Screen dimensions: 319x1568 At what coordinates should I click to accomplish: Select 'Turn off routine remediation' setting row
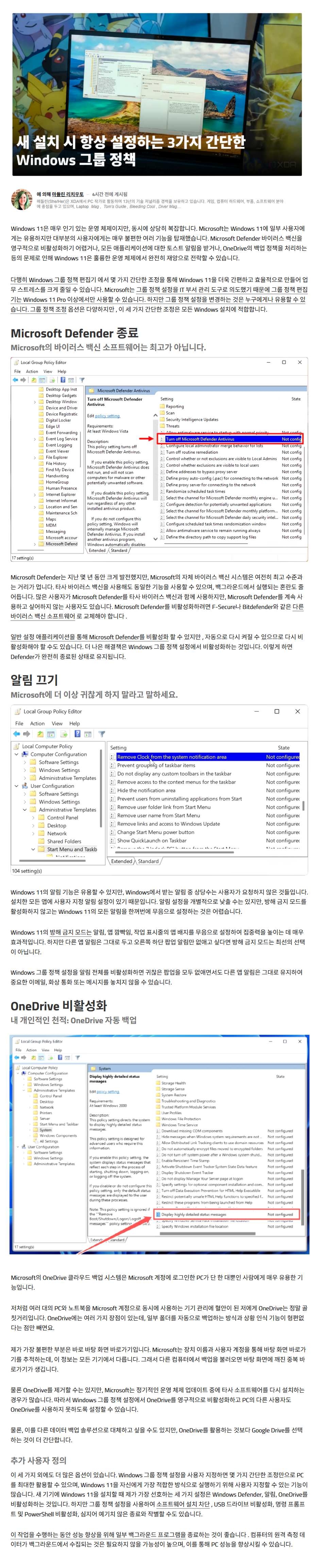pos(230,452)
